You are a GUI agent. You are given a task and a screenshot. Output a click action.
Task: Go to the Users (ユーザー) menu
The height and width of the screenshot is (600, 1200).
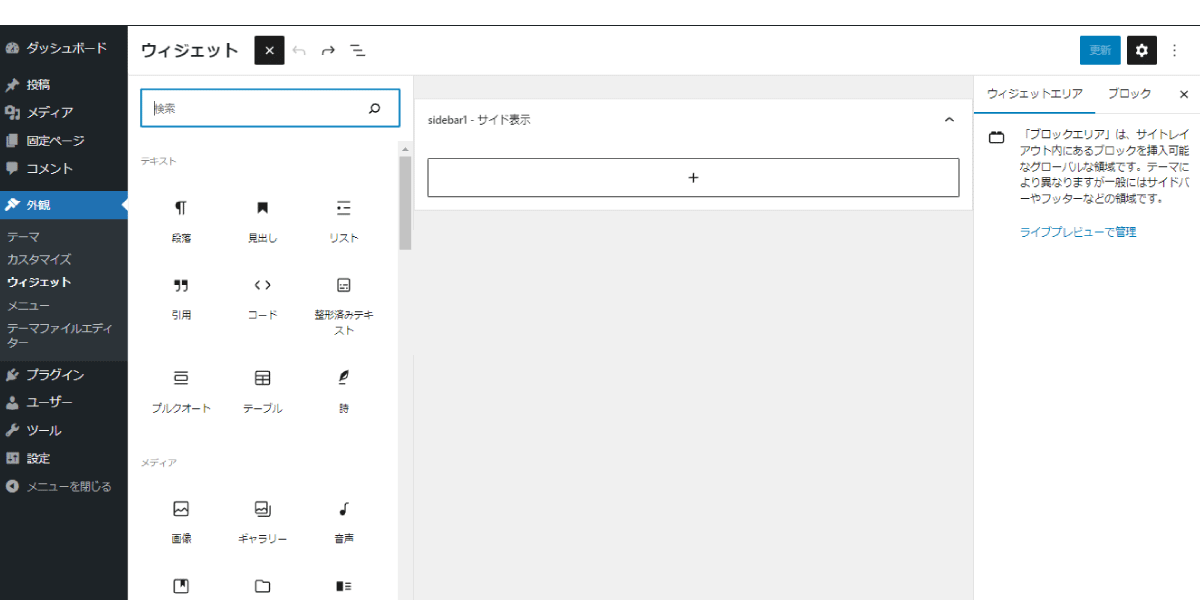click(x=64, y=403)
